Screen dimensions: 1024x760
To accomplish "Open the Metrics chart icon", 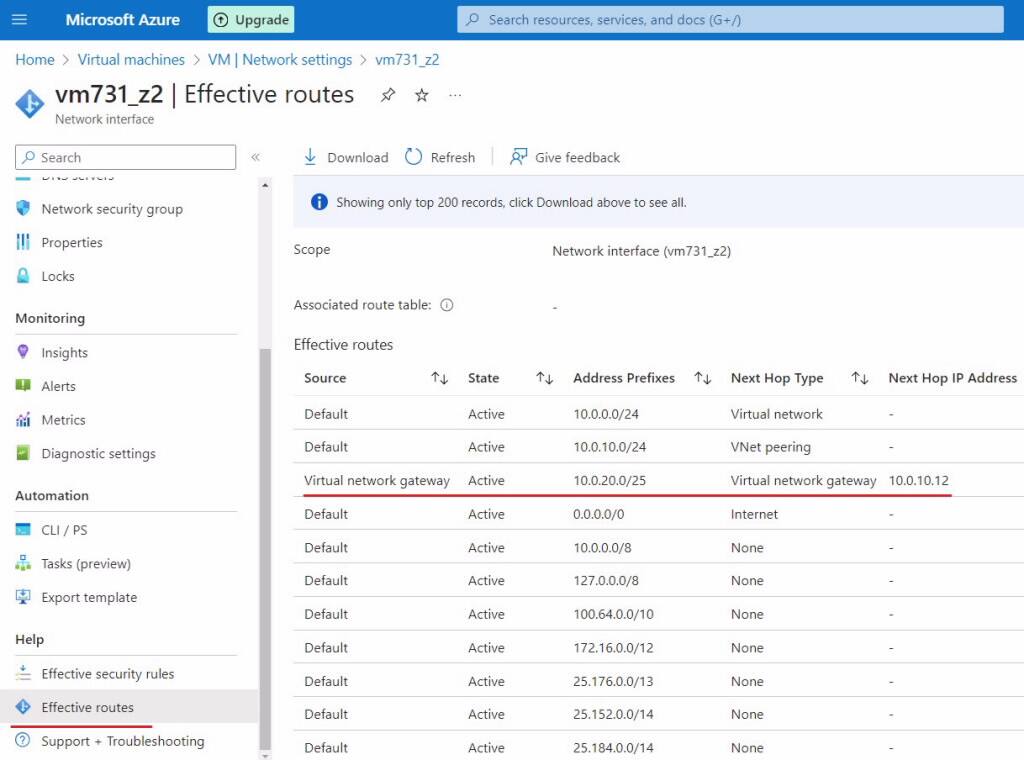I will (x=22, y=420).
